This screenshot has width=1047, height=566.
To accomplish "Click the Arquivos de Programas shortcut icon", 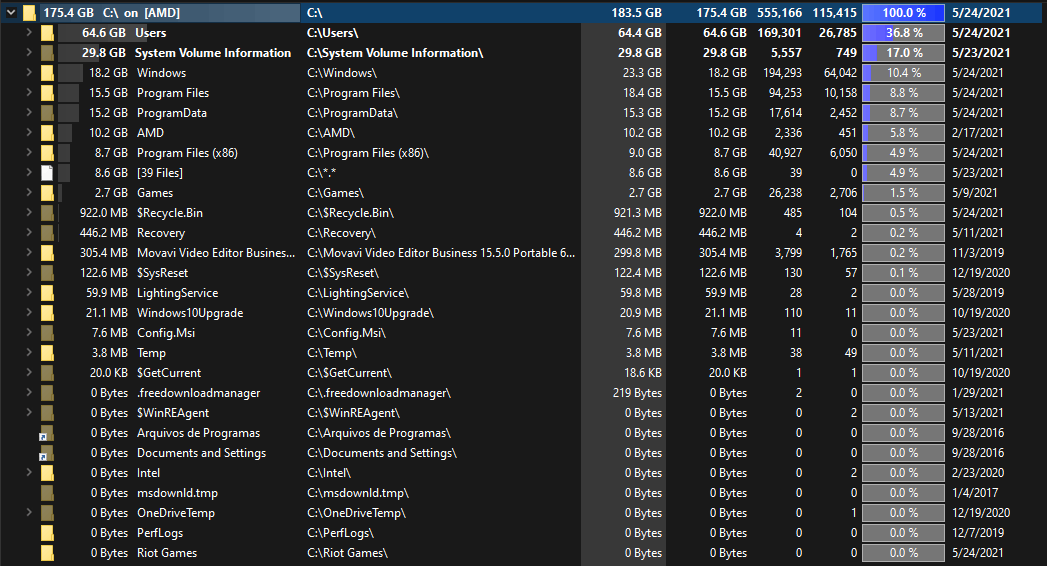I will point(47,433).
